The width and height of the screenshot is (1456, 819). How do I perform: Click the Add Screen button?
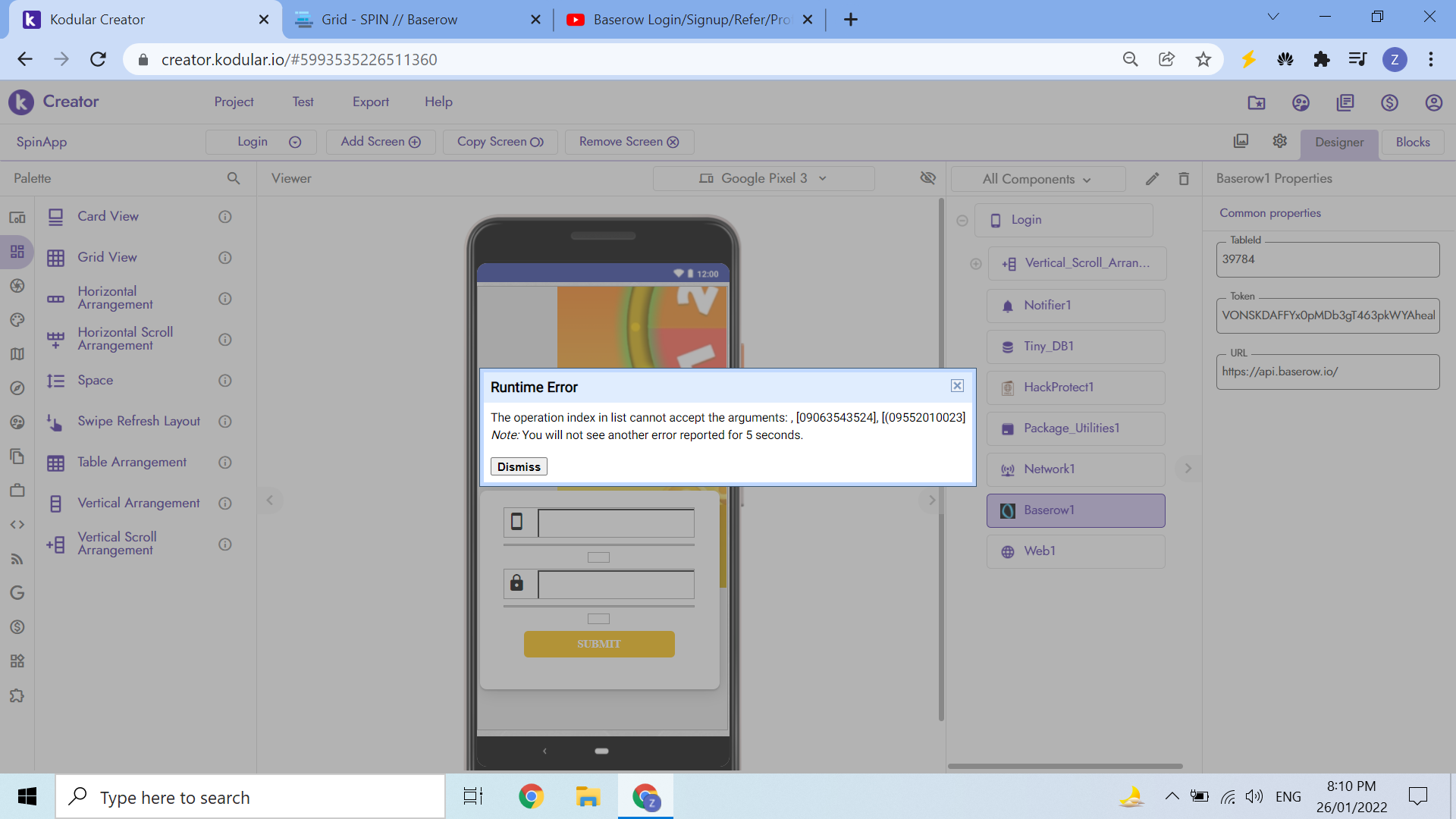click(x=381, y=142)
